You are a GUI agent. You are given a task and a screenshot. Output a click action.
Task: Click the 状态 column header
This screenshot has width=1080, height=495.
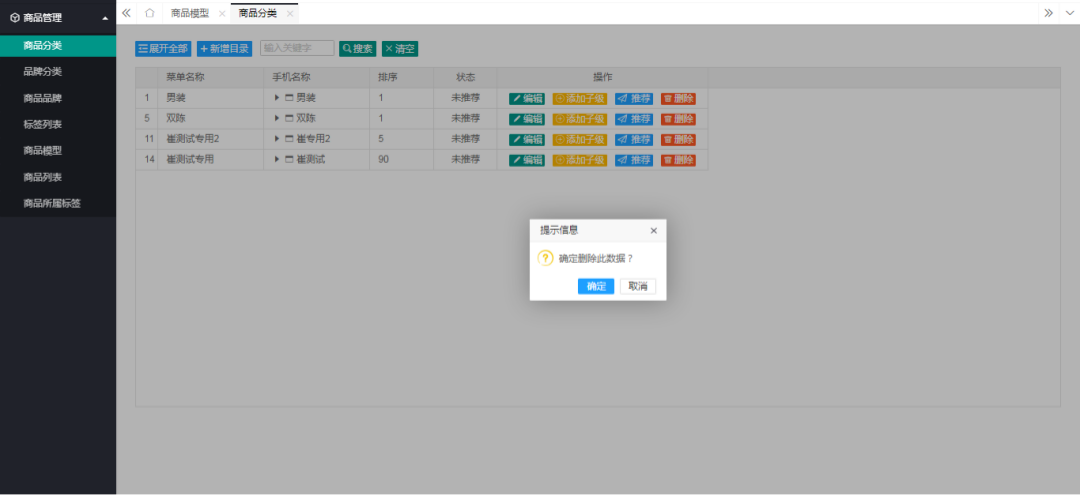[466, 77]
